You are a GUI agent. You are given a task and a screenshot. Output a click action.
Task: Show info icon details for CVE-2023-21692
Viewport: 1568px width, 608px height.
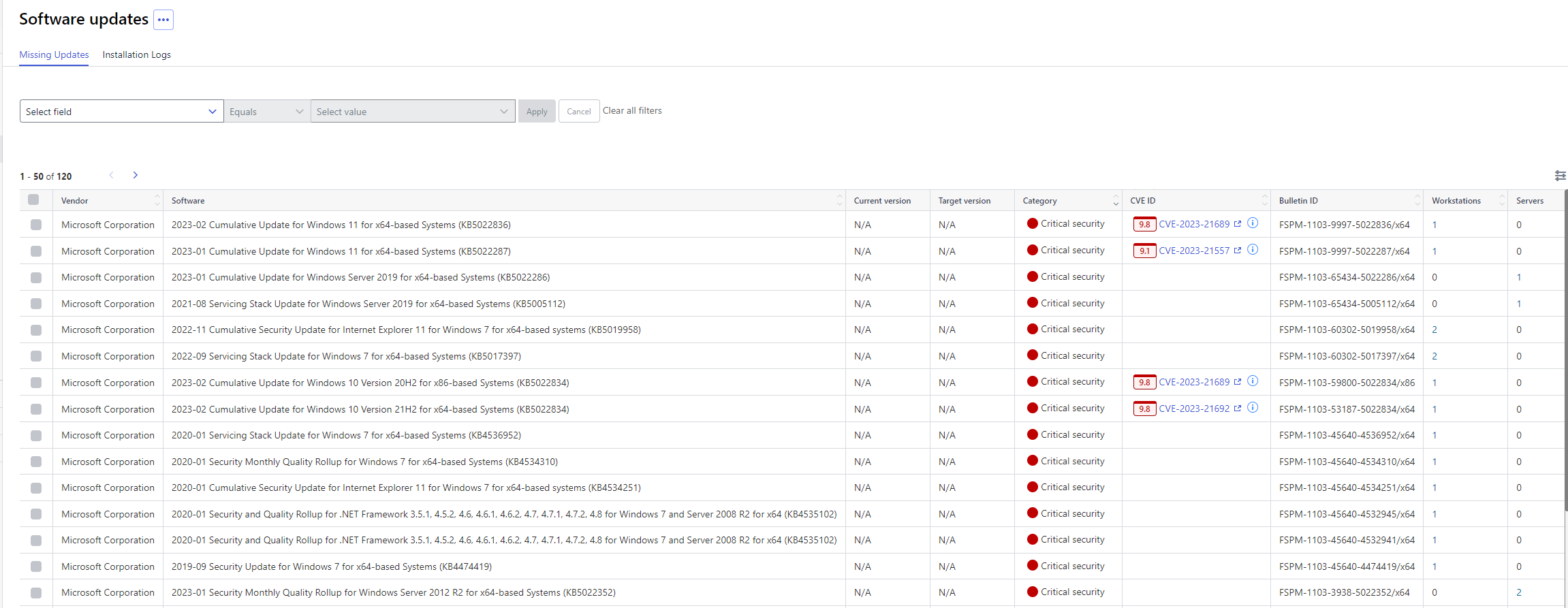tap(1253, 408)
